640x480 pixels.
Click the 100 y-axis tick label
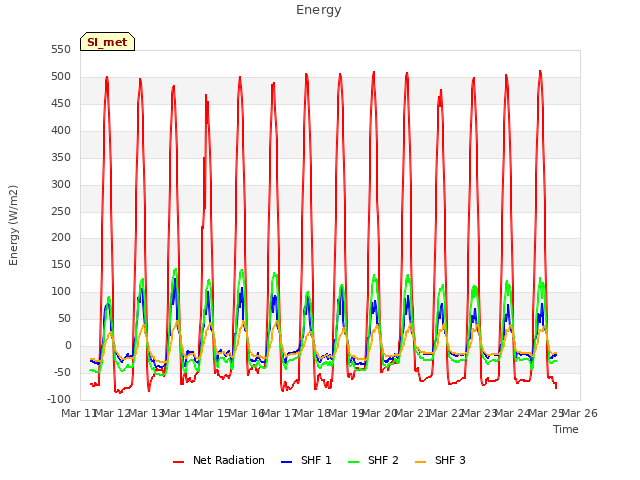click(61, 291)
